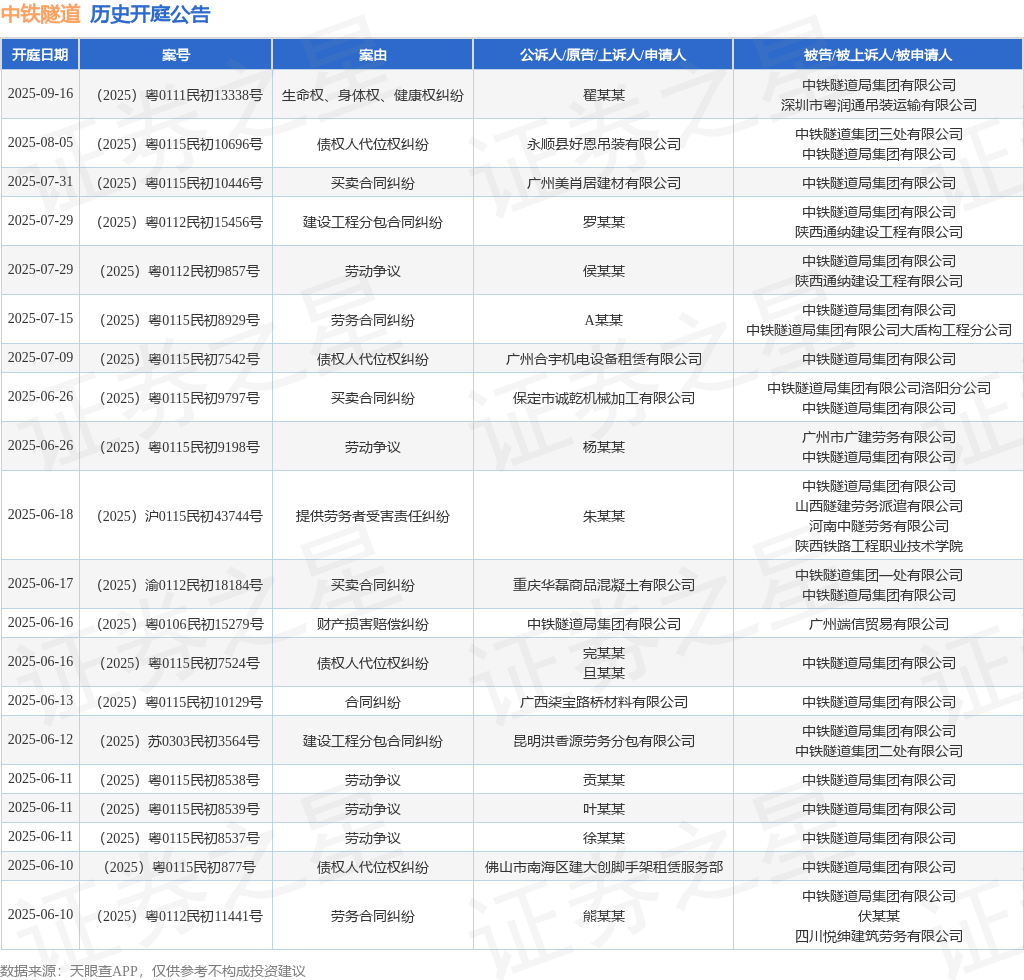Click case number 渝0112民初18184号

coord(180,585)
